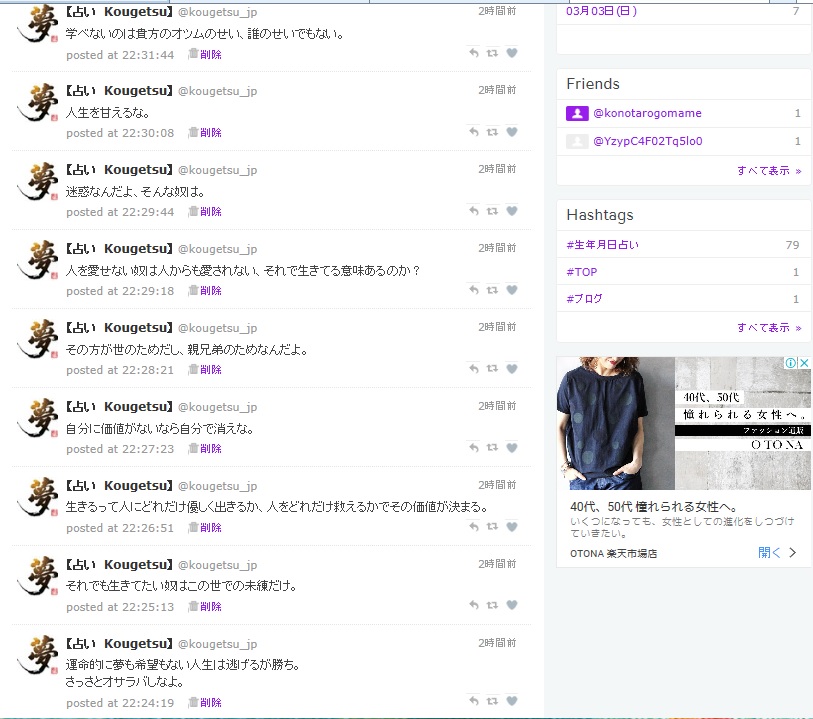Click the purple avatar of @konotarogomame
813x719 pixels.
coord(577,113)
